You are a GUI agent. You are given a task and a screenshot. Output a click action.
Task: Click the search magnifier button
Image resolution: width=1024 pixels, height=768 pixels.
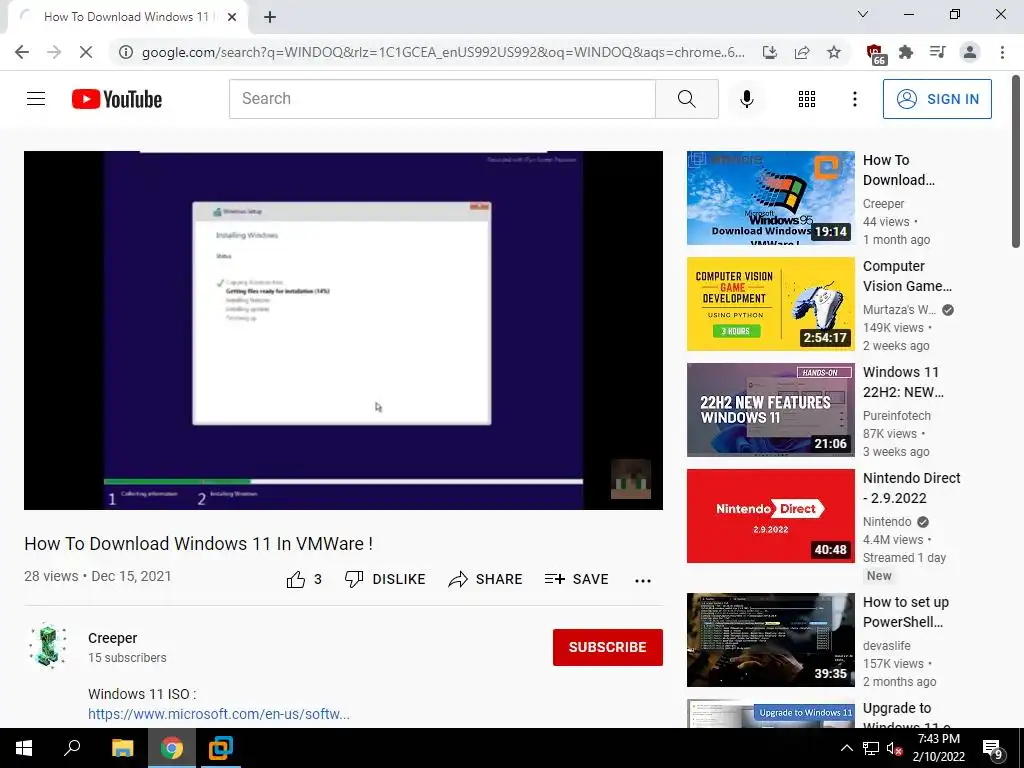(x=686, y=99)
